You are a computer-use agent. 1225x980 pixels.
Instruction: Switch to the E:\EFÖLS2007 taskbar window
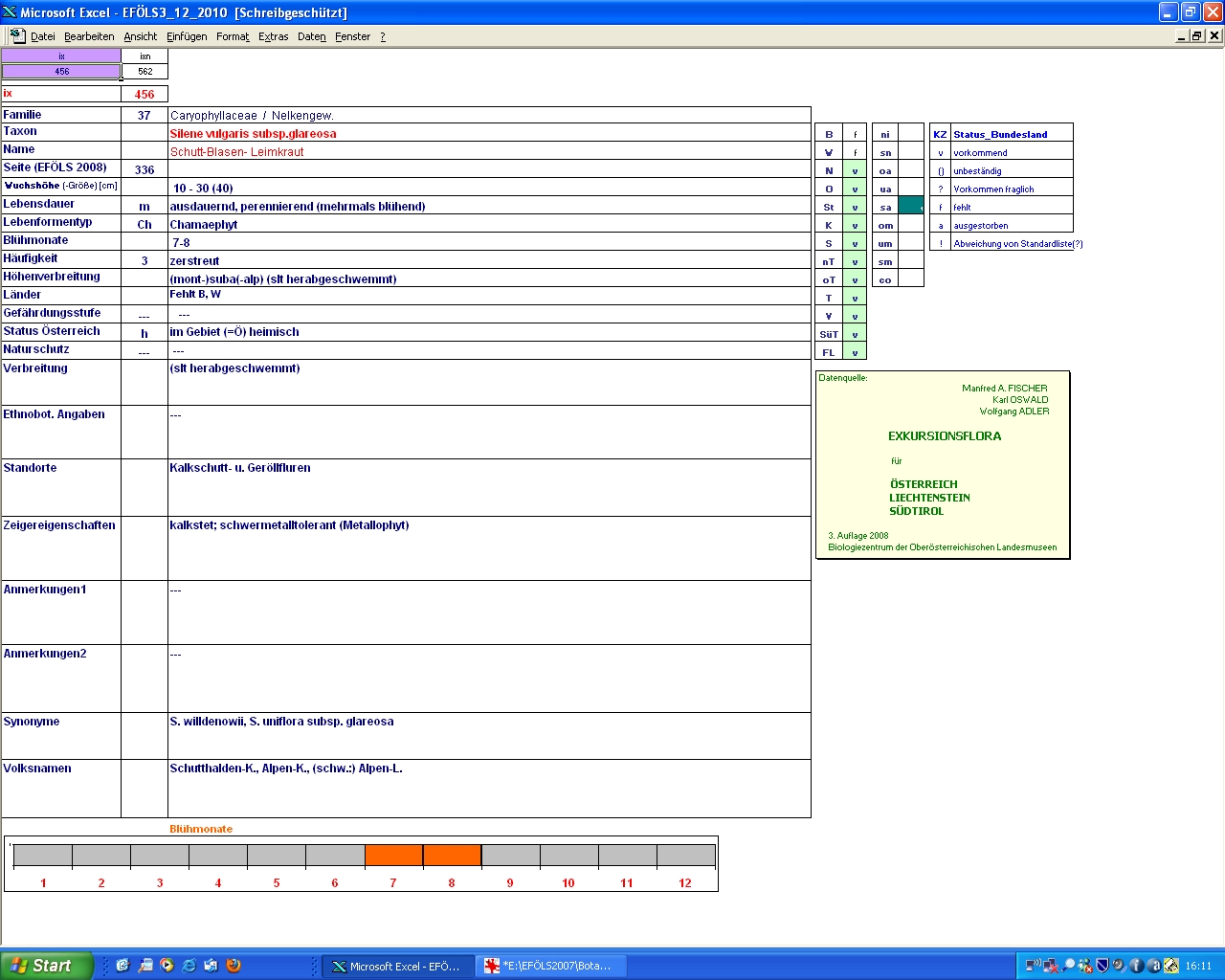pos(551,967)
